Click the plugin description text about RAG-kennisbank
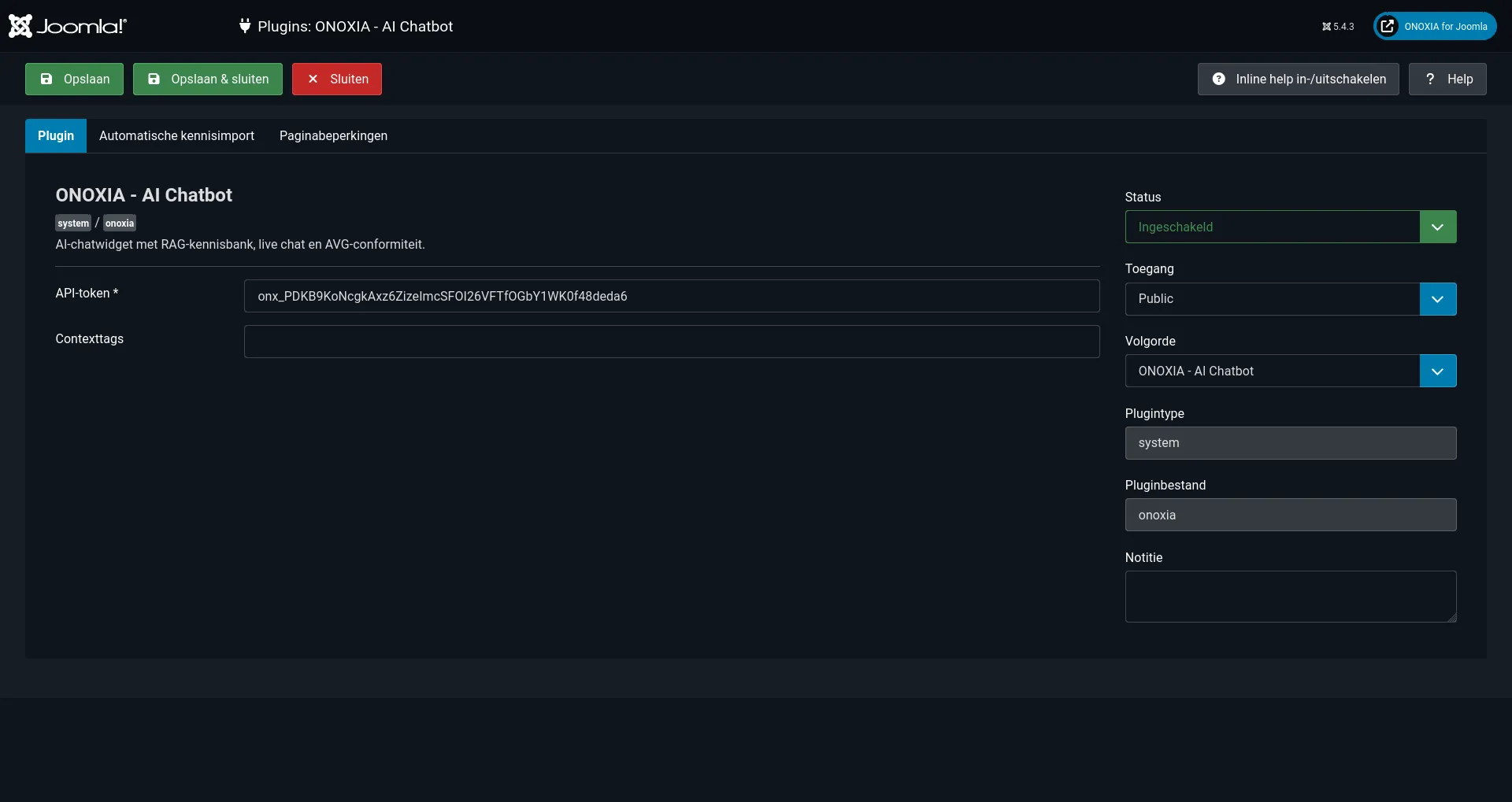This screenshot has height=802, width=1512. [240, 245]
